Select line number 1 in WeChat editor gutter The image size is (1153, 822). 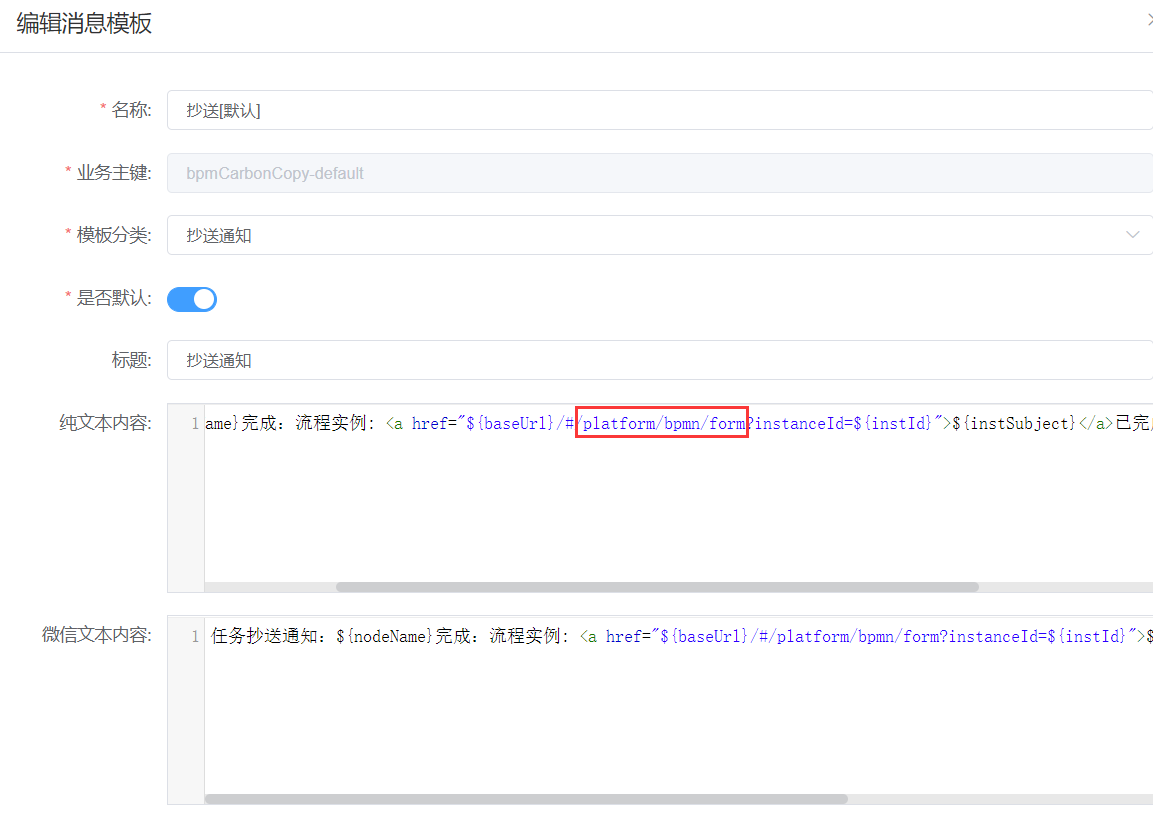tap(195, 636)
